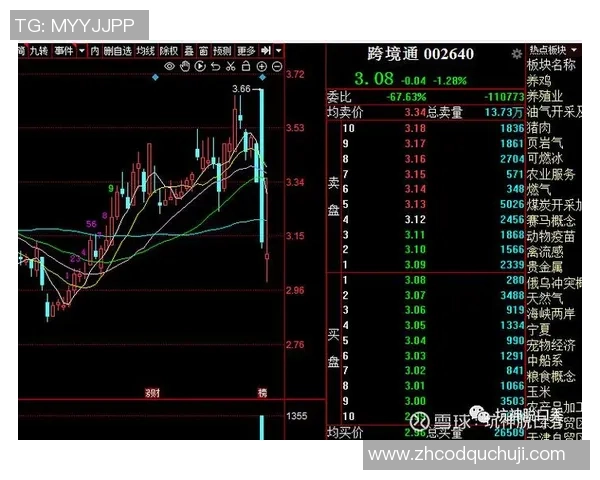Click stock title 跨境通 002640
The image size is (600, 480).
tap(421, 54)
